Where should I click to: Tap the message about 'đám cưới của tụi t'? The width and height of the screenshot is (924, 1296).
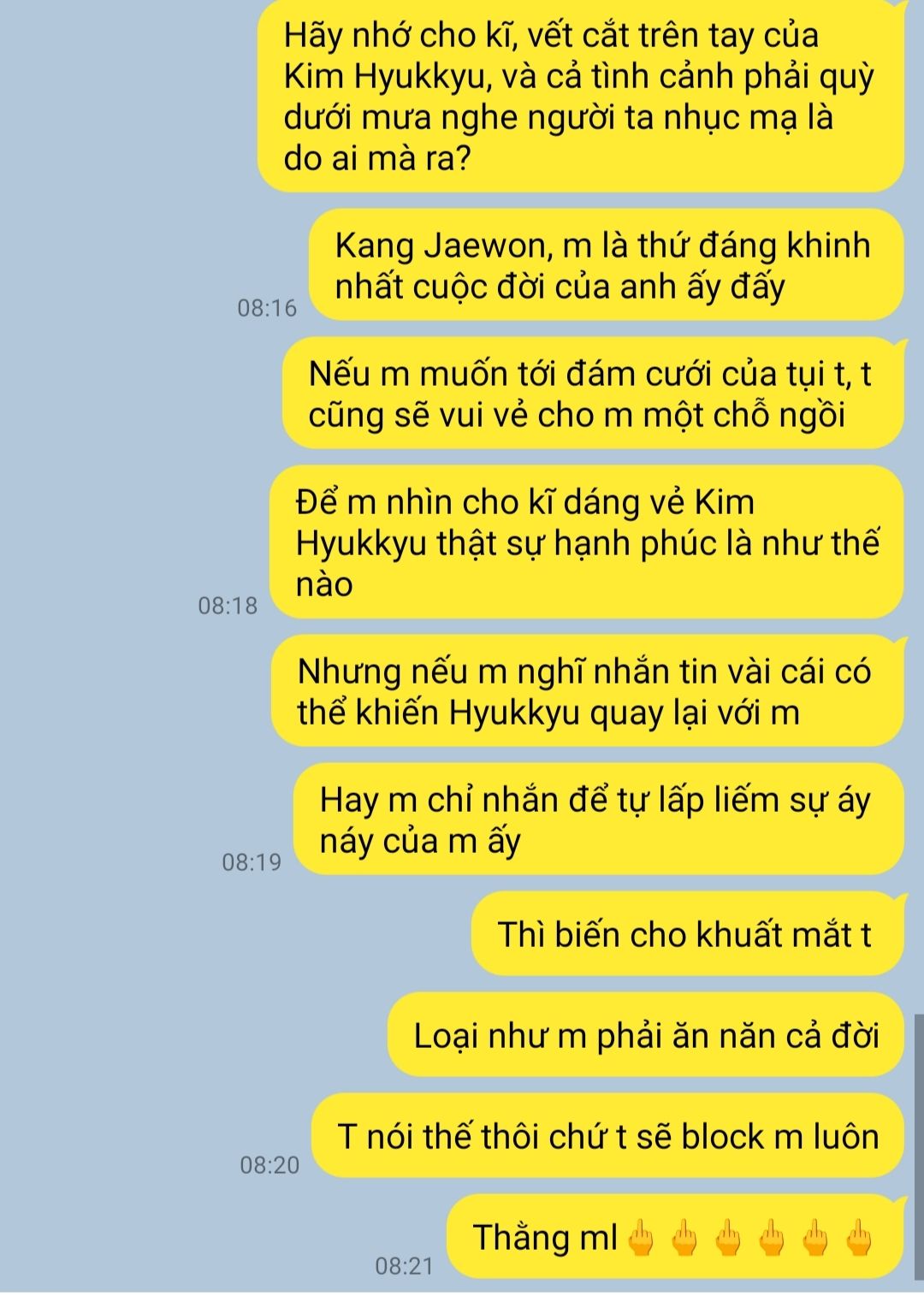pos(593,394)
